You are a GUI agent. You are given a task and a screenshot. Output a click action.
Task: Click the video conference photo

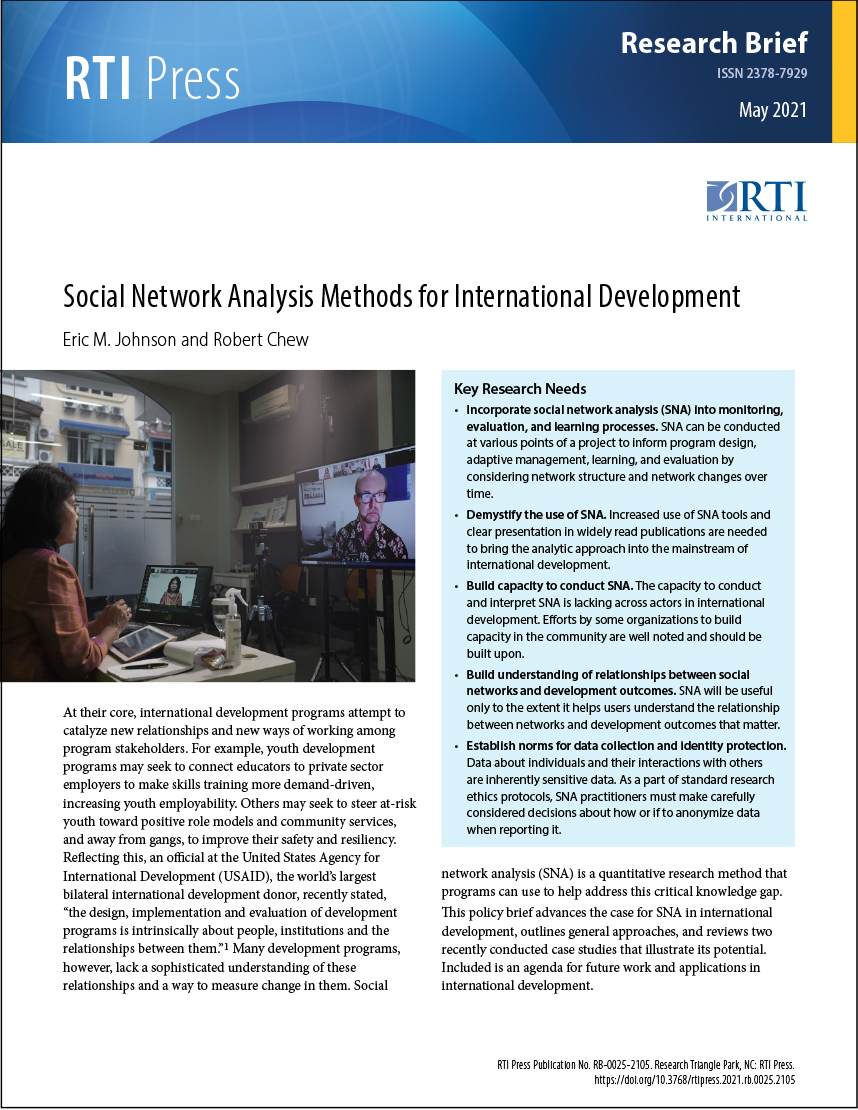point(209,525)
